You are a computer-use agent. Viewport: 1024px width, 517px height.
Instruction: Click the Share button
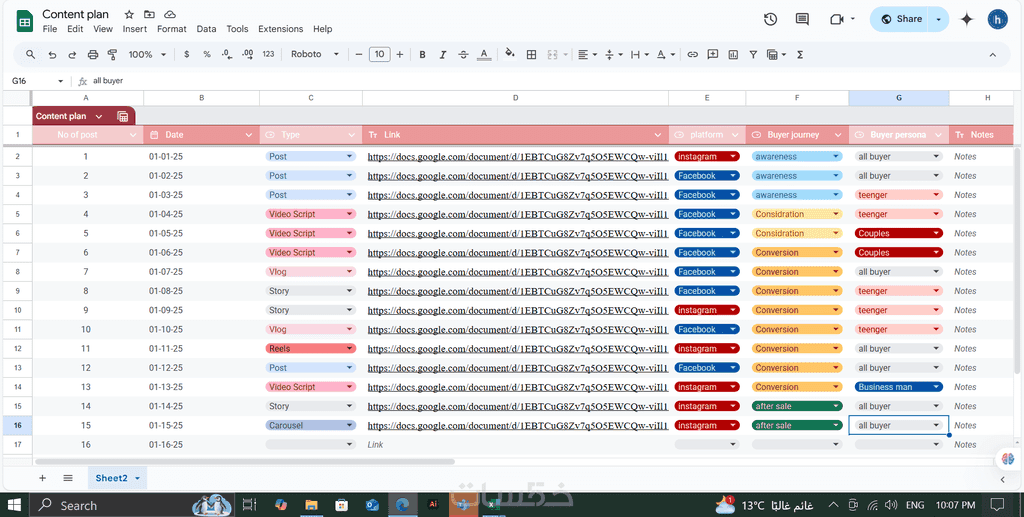click(x=900, y=20)
